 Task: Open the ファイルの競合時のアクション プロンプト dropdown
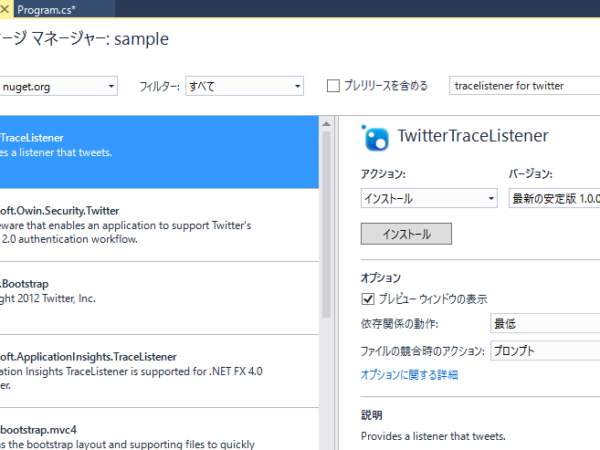pos(545,351)
